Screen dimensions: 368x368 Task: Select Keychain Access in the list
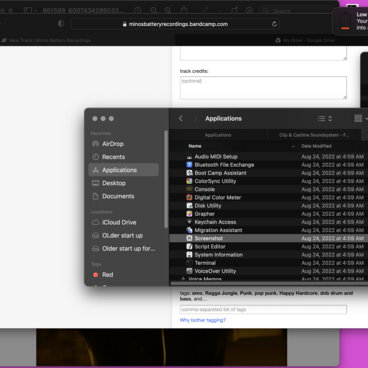215,222
